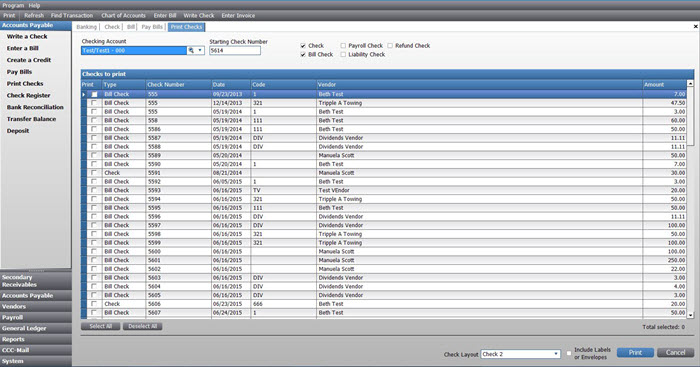Open Pay Bills in the sidebar
This screenshot has width=700, height=367.
[x=19, y=72]
